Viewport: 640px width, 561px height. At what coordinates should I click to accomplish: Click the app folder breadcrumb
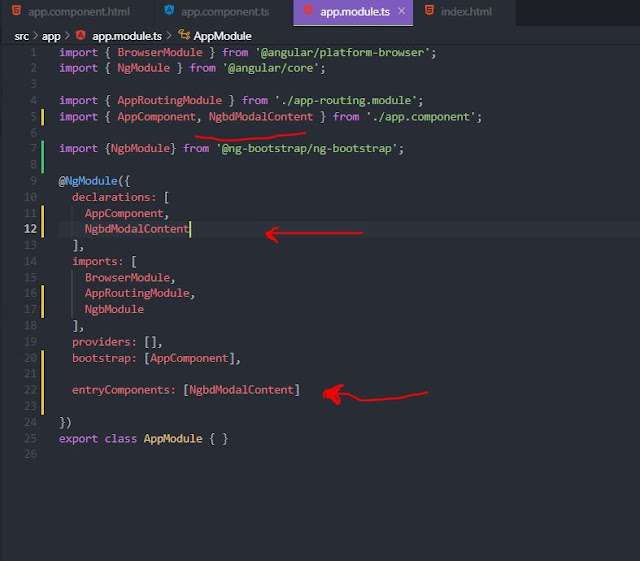(51, 36)
